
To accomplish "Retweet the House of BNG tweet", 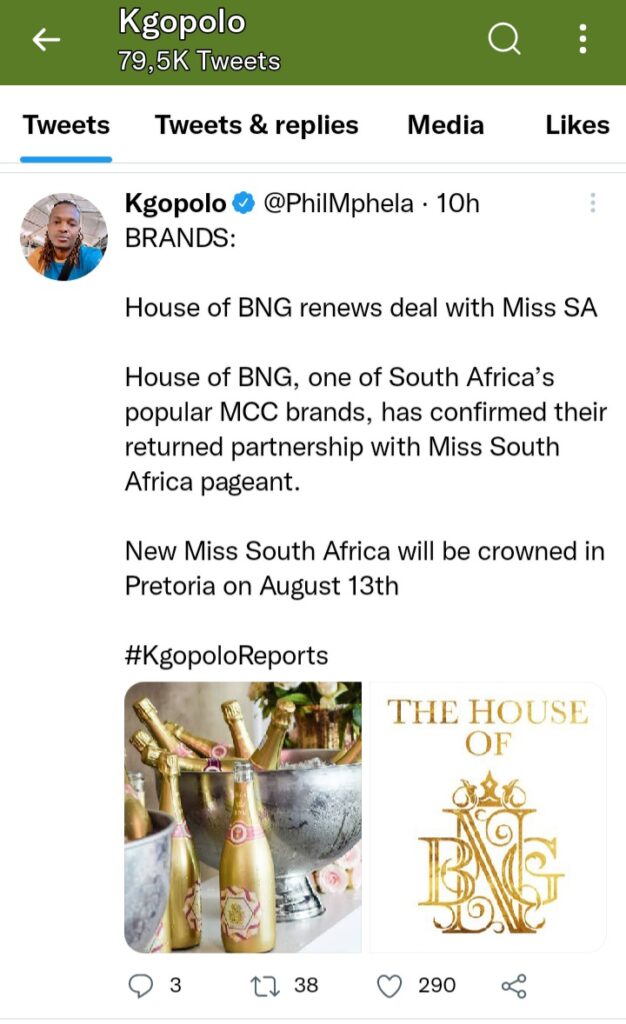I will point(264,986).
